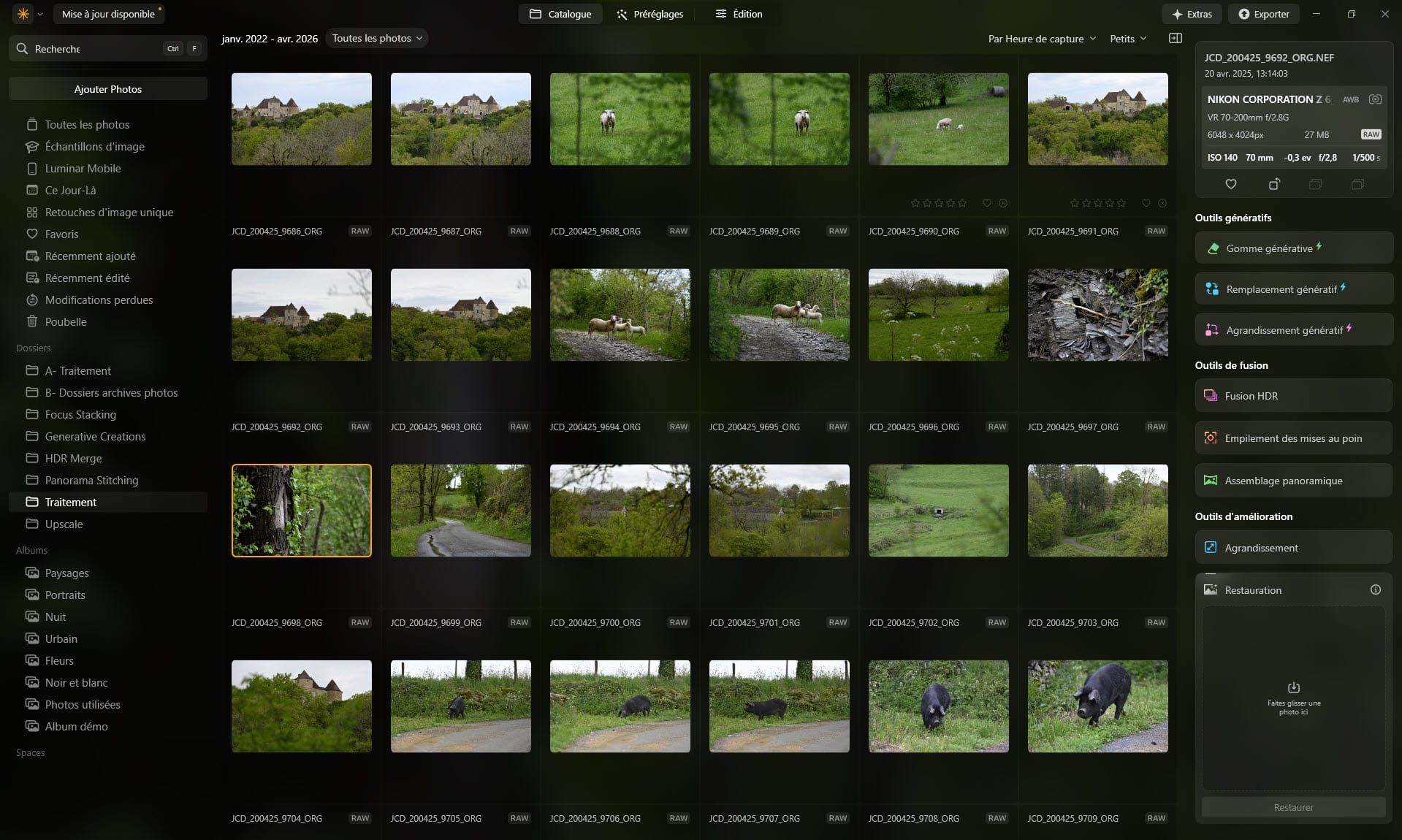The width and height of the screenshot is (1402, 840).
Task: Open the Toutes les photos filter dropdown
Action: [376, 38]
